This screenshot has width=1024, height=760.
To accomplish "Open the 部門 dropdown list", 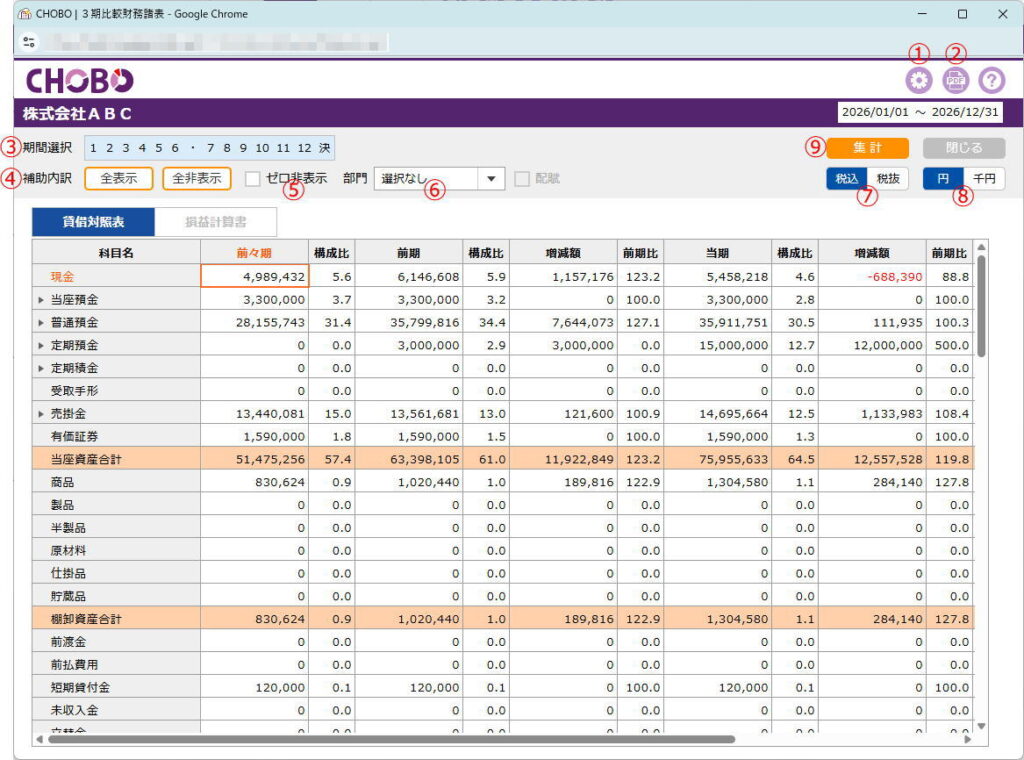I will coord(491,179).
